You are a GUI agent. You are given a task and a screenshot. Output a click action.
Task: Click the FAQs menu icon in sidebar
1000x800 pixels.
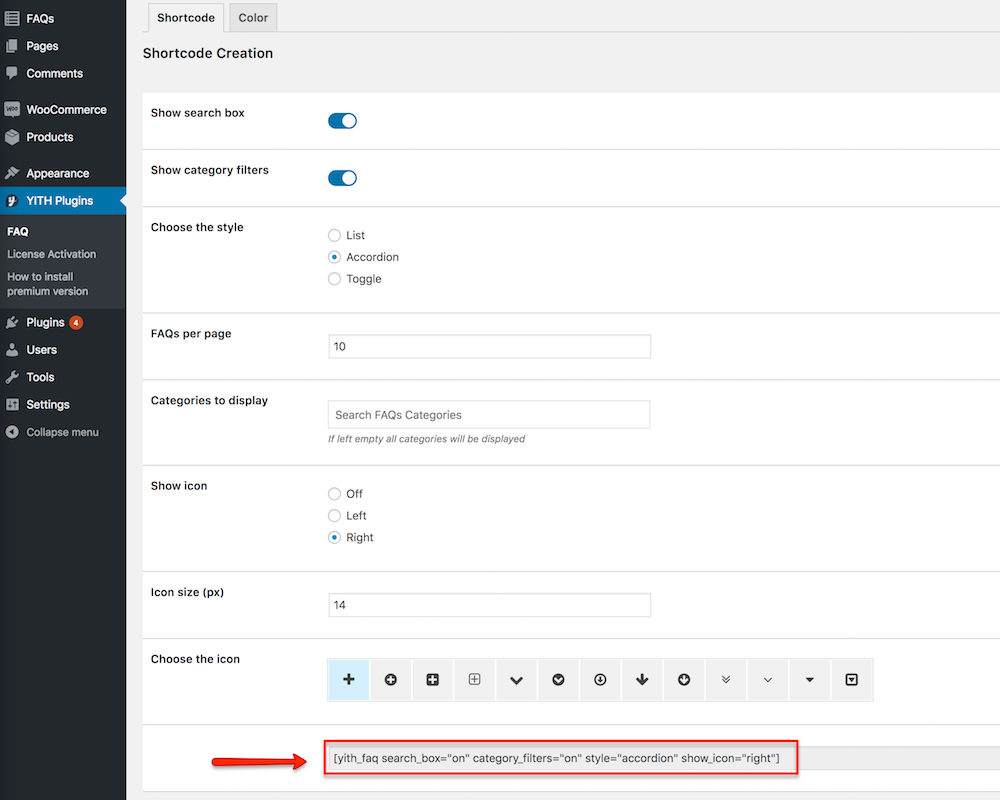11,19
